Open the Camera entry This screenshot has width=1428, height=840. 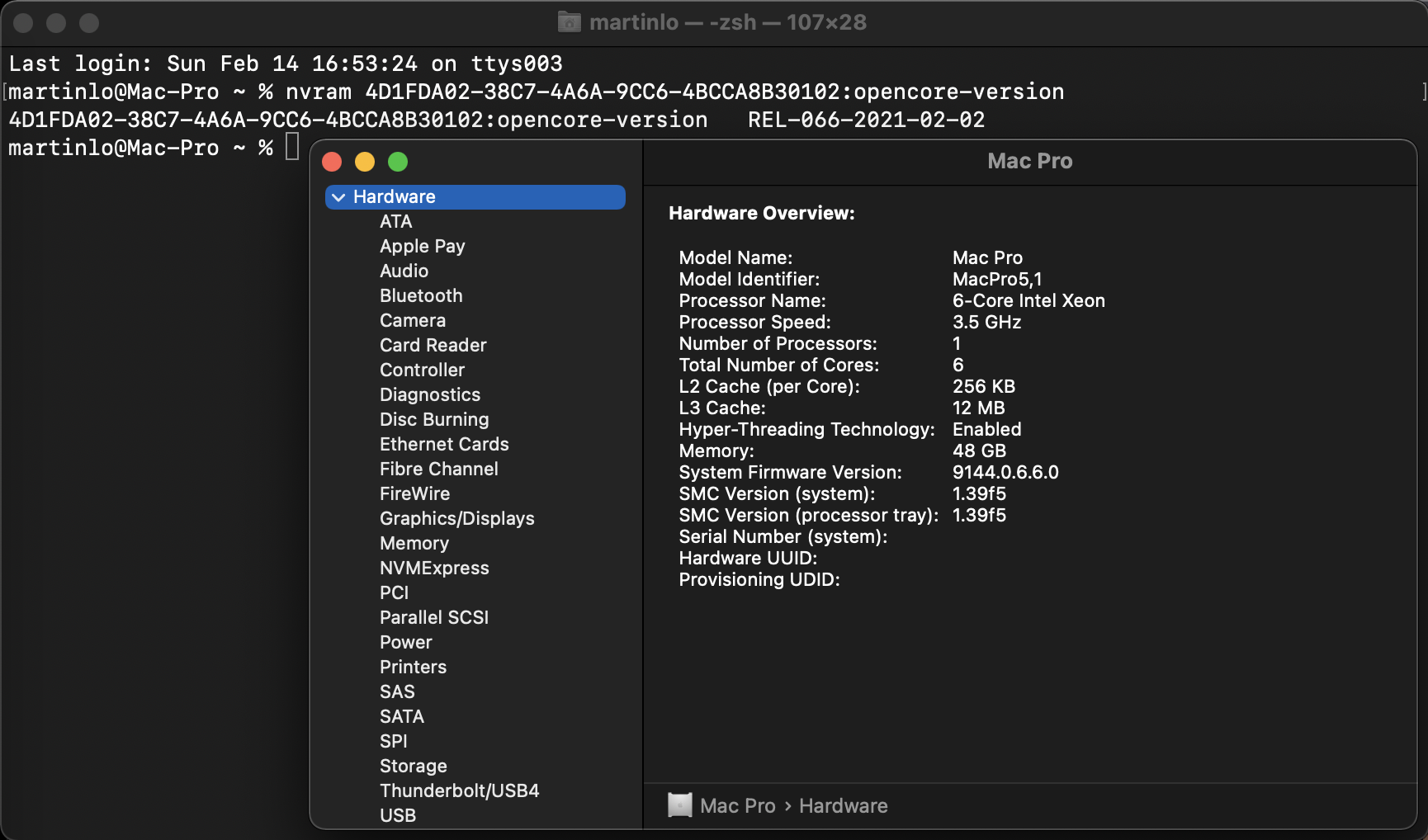(412, 321)
